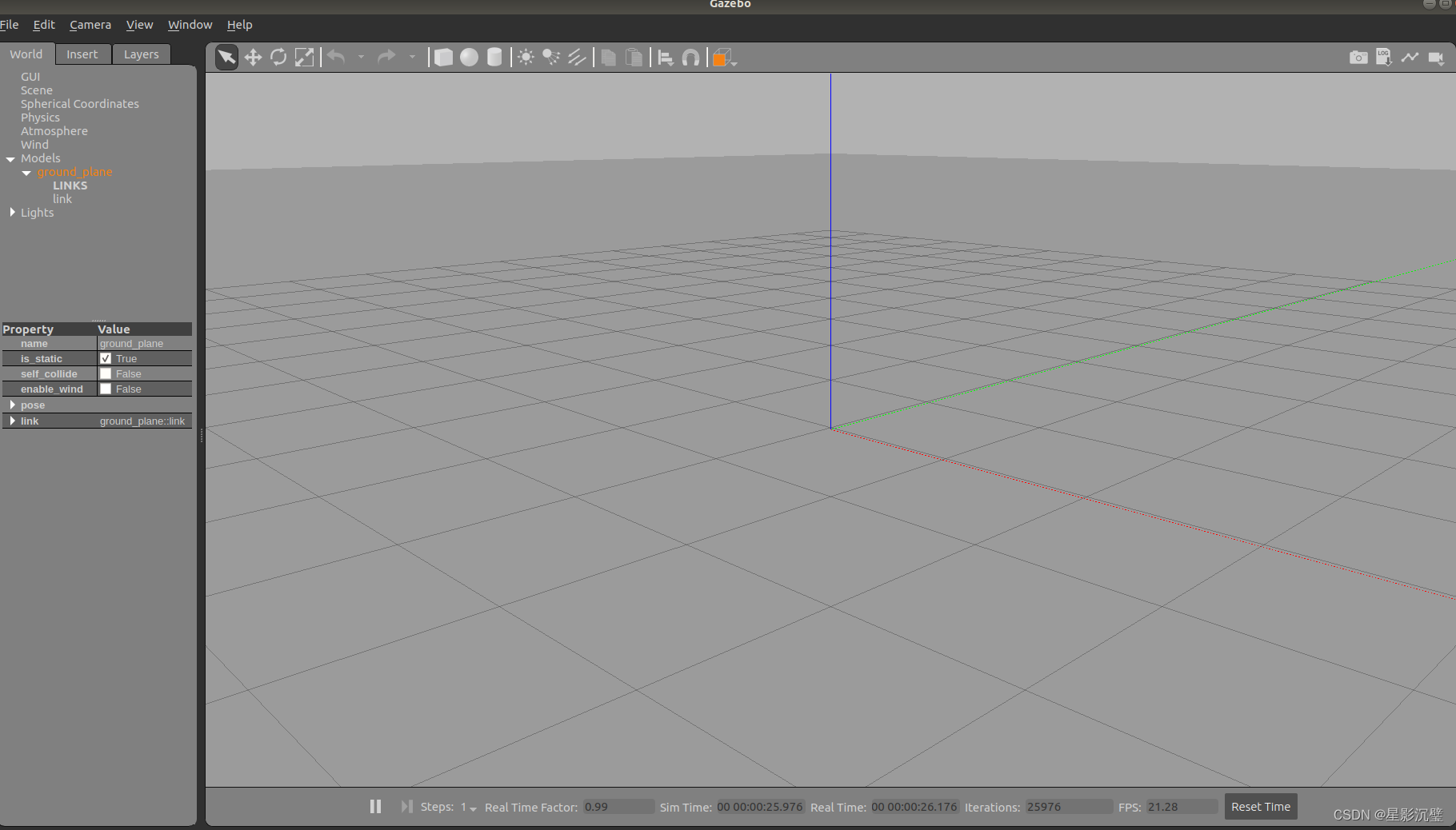Collapse the Models tree node
The width and height of the screenshot is (1456, 830).
coord(11,159)
